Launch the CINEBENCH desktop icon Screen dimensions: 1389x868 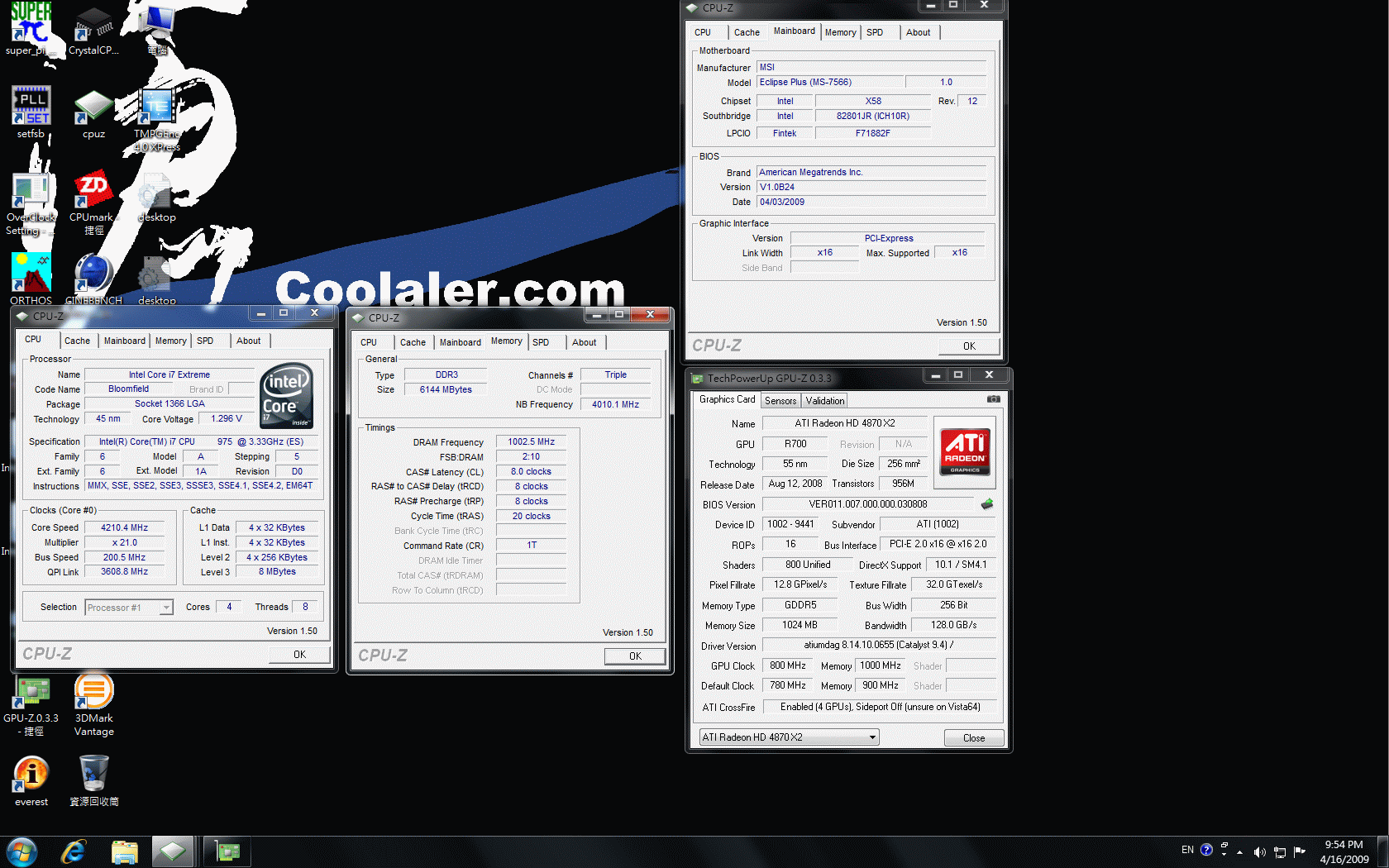point(93,279)
